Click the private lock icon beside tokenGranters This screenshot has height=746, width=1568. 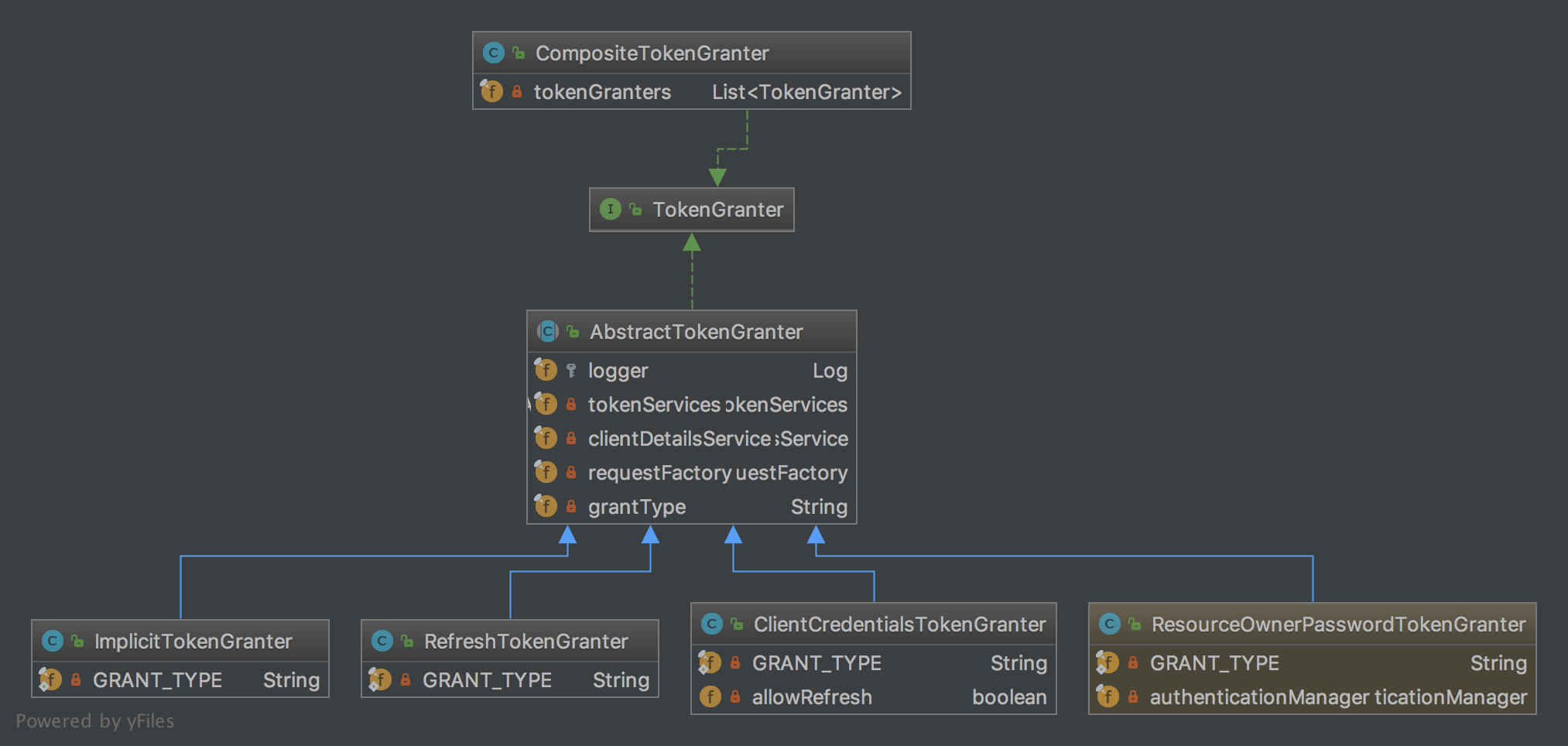tap(517, 91)
